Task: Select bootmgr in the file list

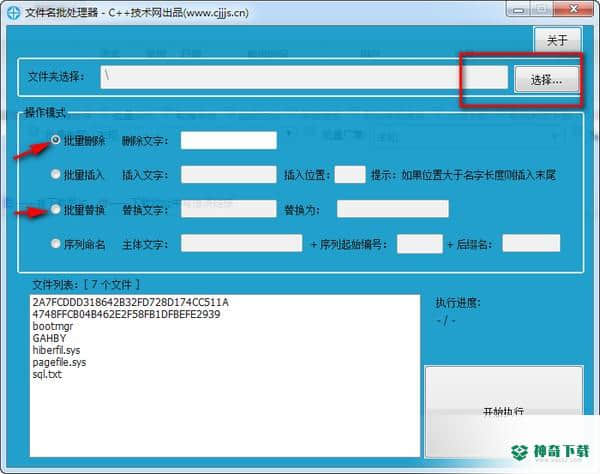Action: click(x=53, y=326)
